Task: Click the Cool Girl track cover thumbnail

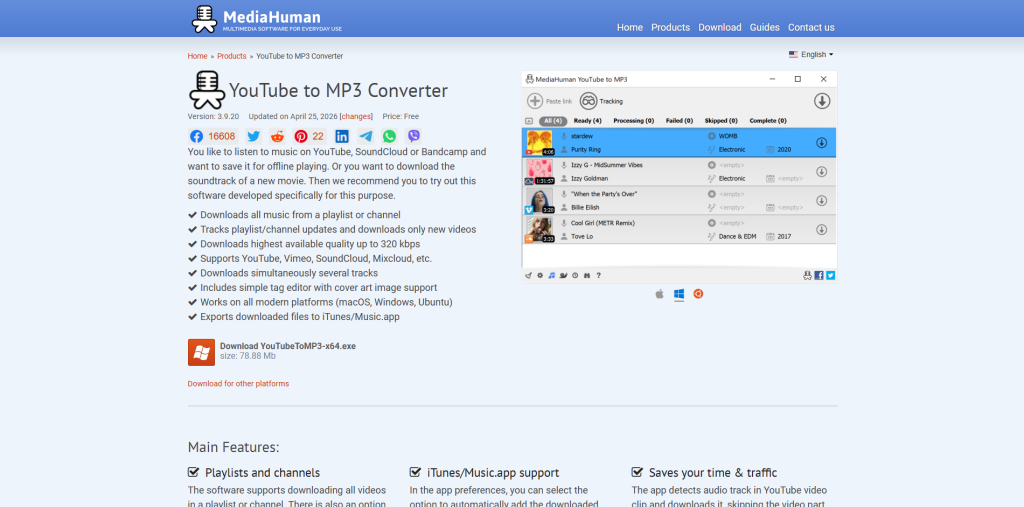Action: [539, 229]
